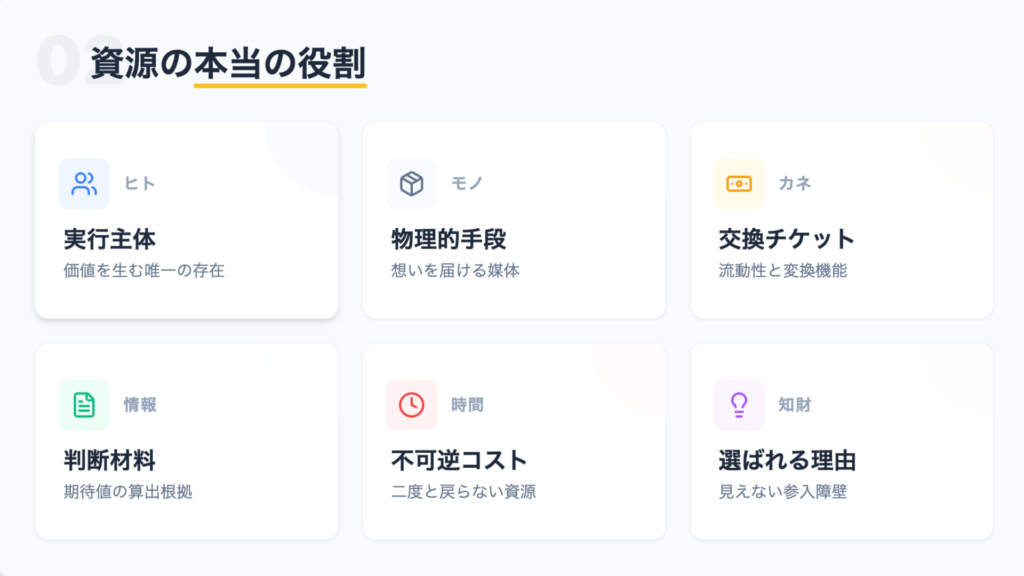Screen dimensions: 1024x576
Task: Click the yellow underline beneath the title
Action: point(280,85)
